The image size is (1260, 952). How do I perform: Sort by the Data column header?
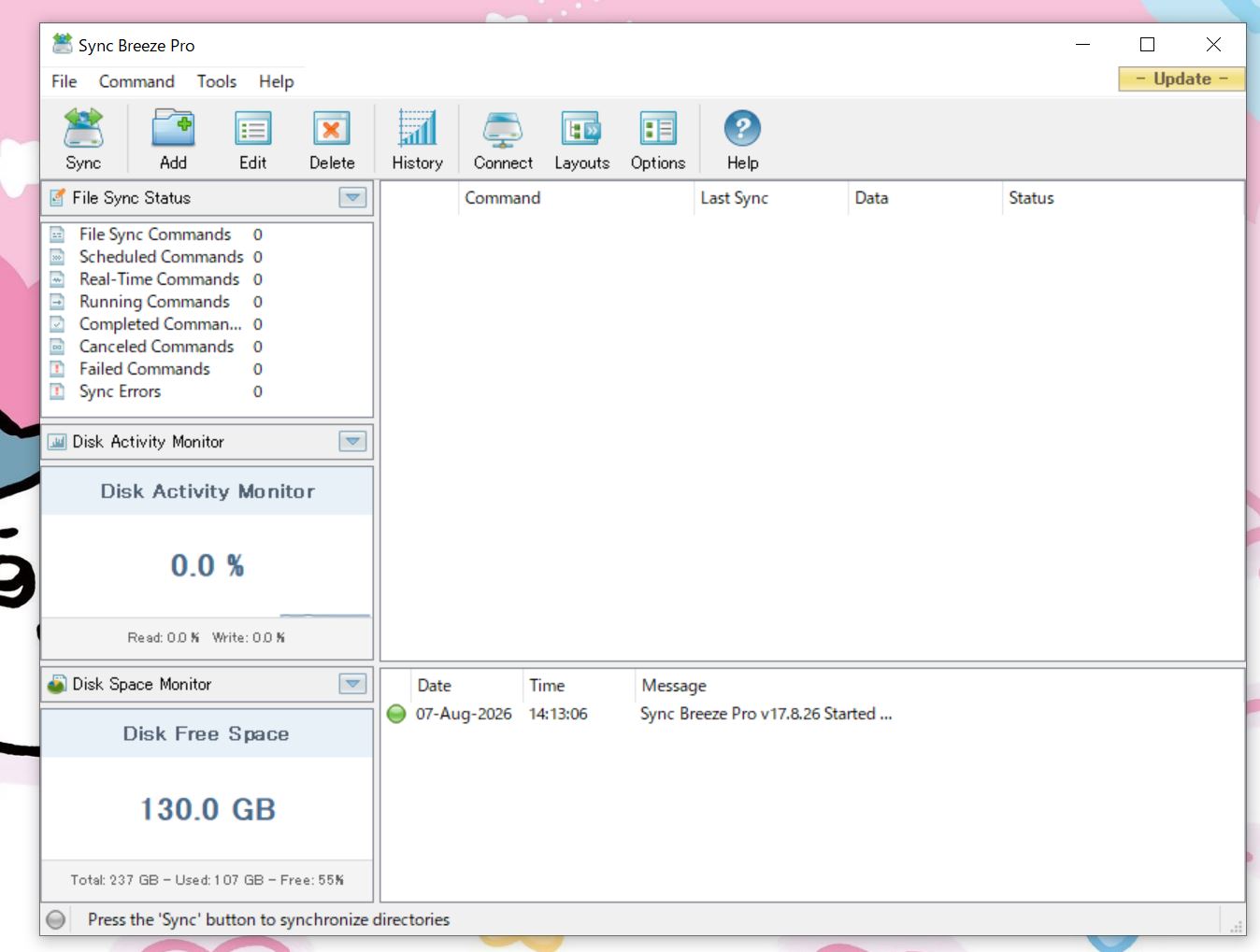pyautogui.click(x=925, y=198)
